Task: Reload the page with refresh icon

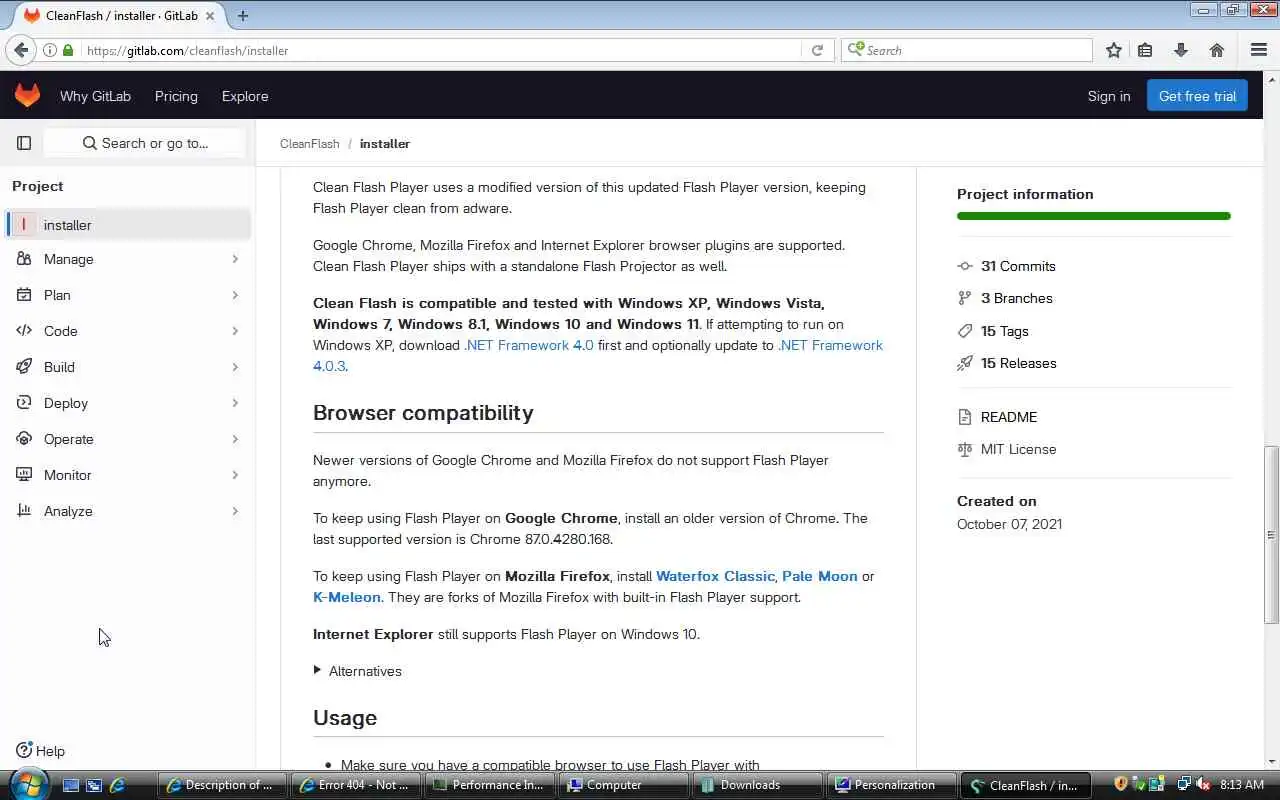Action: click(817, 50)
